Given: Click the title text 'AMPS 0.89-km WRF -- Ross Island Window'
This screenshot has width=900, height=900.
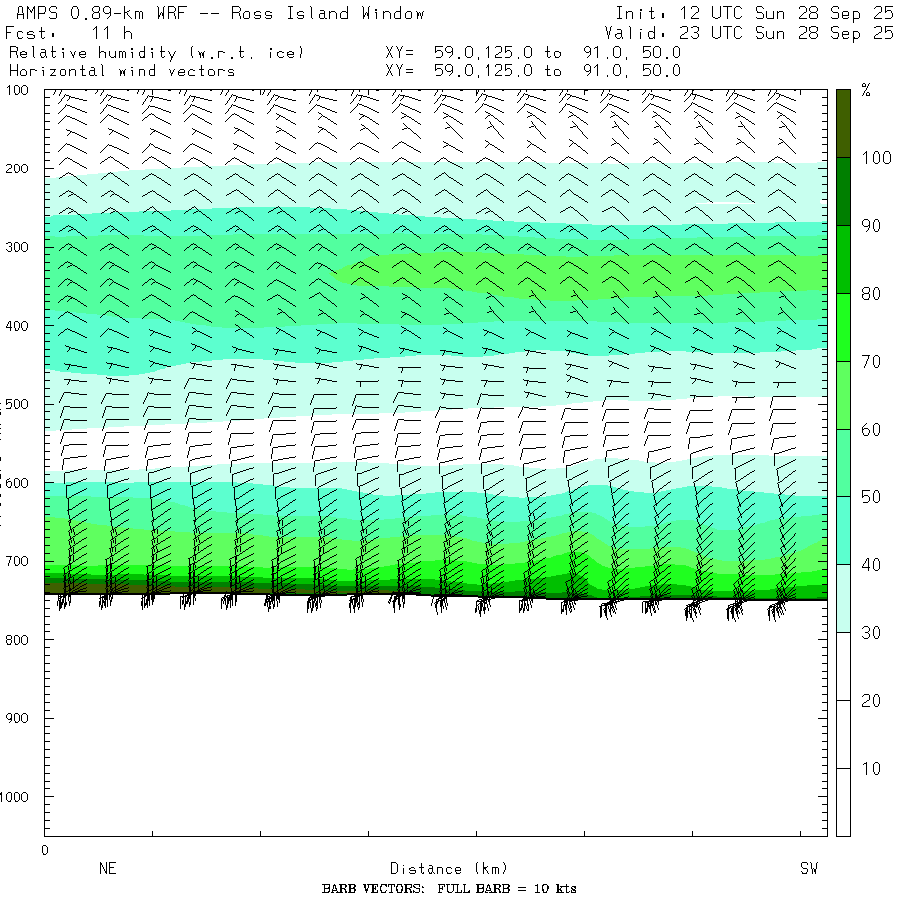Looking at the screenshot, I should tap(220, 13).
